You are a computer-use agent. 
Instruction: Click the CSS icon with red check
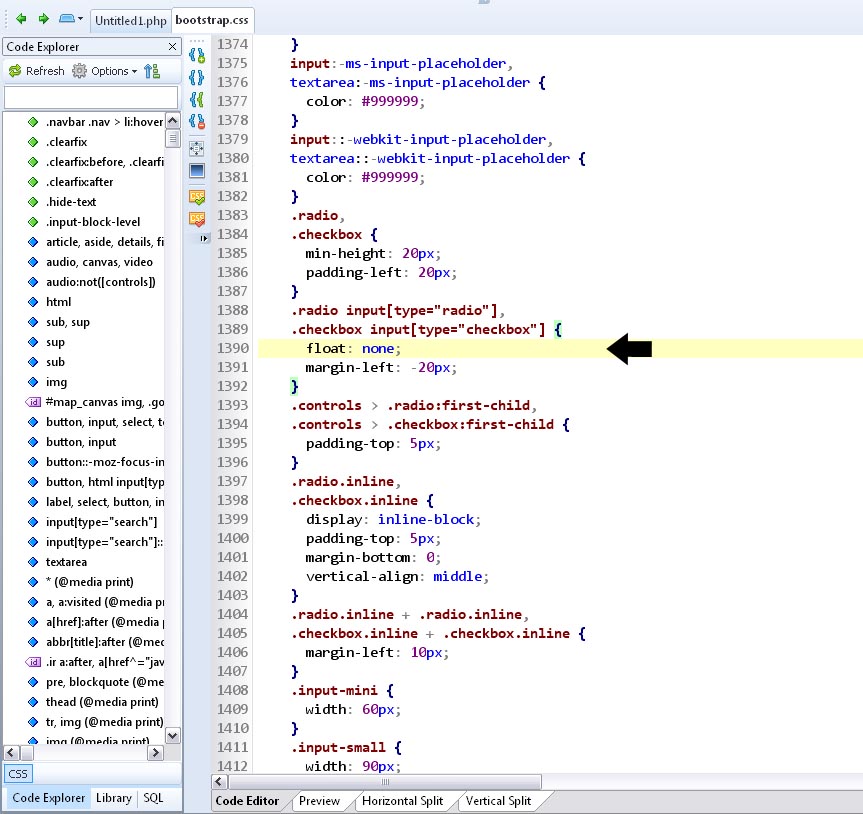(197, 219)
